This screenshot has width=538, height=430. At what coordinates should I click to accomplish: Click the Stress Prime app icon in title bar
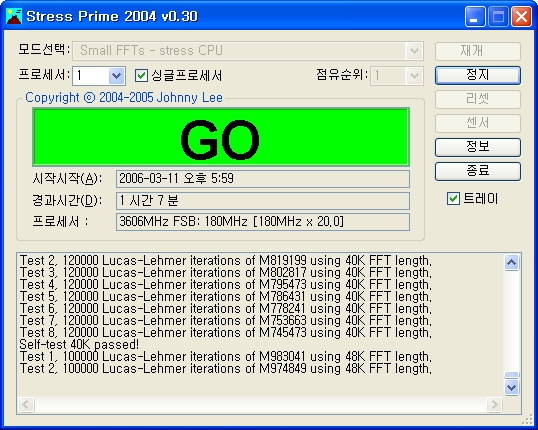click(x=14, y=16)
